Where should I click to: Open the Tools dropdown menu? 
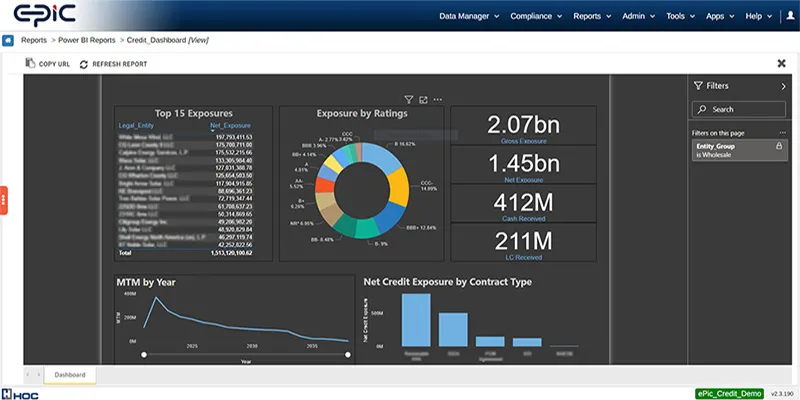coord(680,16)
